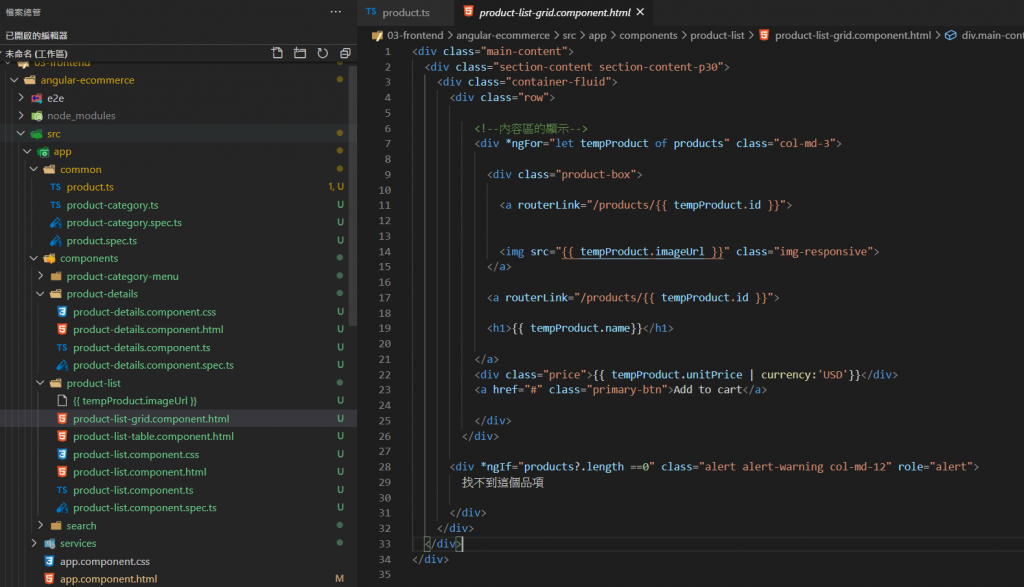
Task: Switch to the product.ts tab
Action: click(405, 12)
